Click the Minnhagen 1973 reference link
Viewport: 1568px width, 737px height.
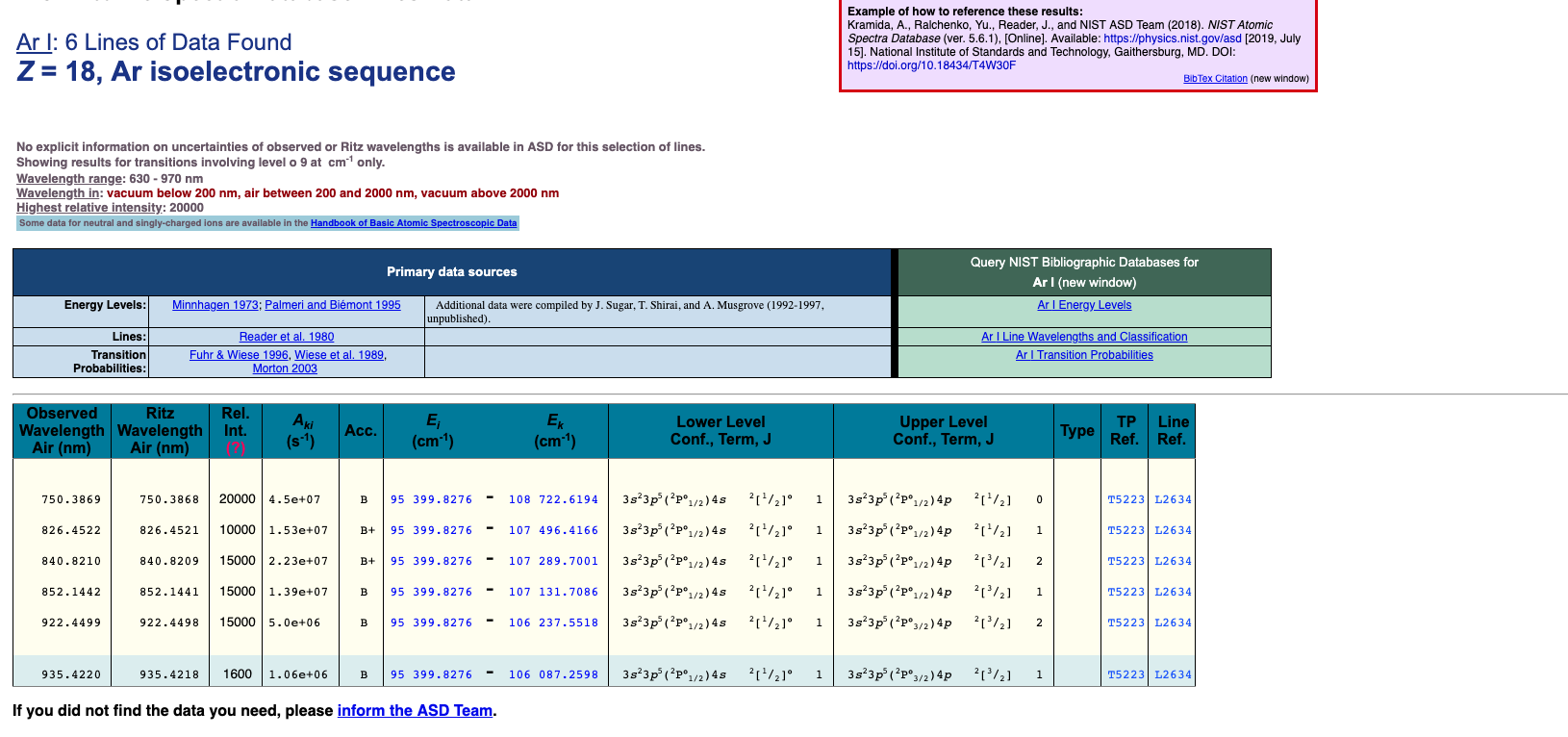coord(215,305)
